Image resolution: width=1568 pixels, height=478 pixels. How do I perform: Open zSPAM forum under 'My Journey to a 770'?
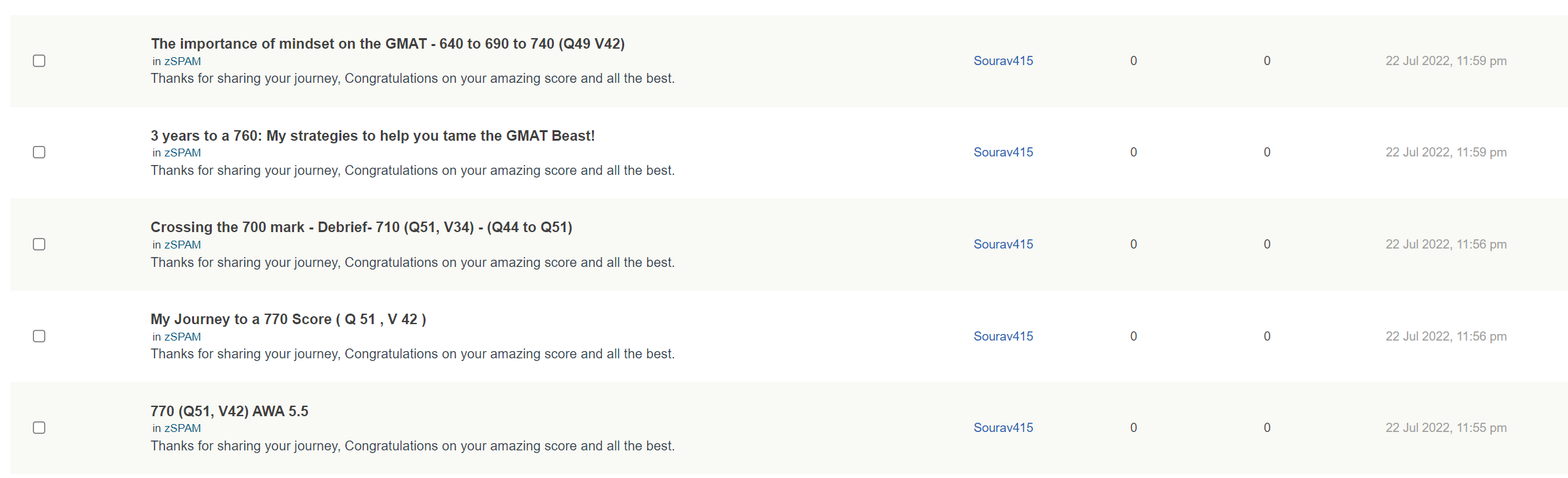click(x=182, y=337)
